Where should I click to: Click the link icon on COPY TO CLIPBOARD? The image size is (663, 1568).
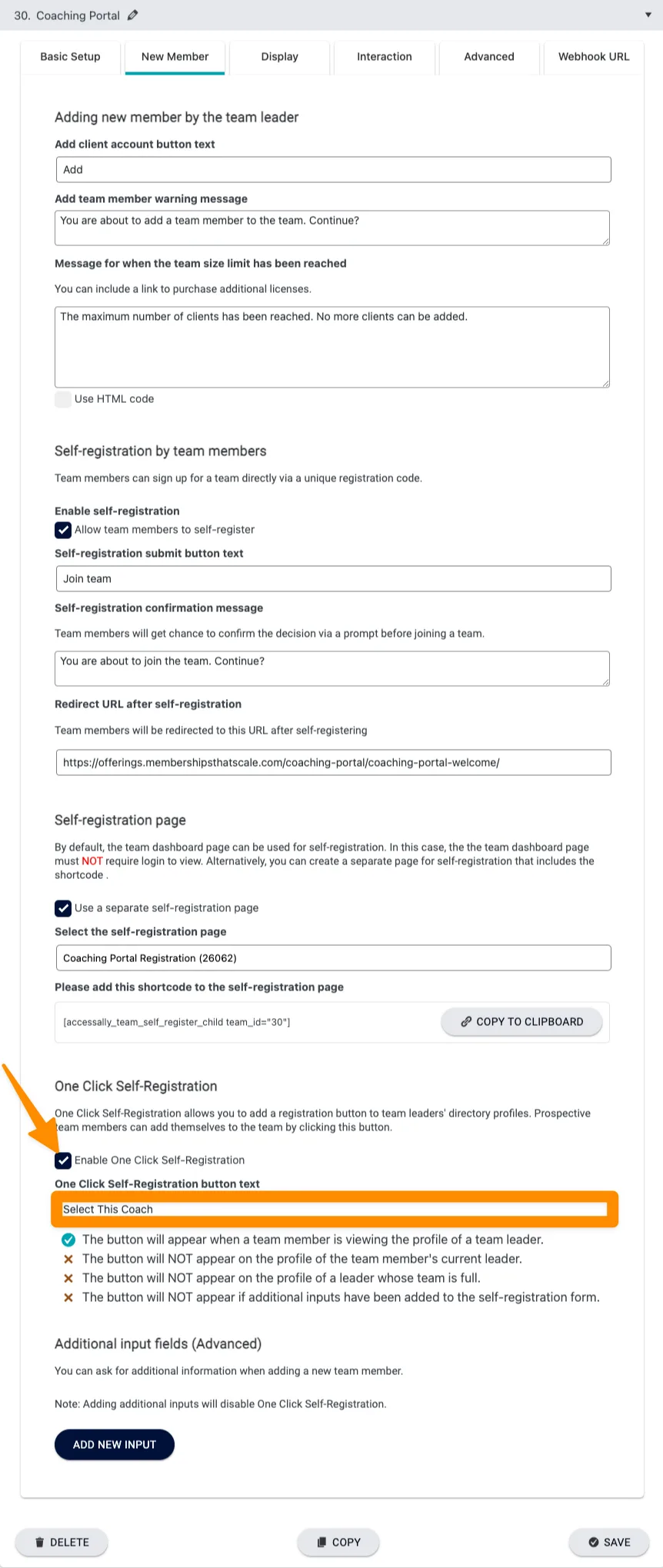tap(465, 1021)
